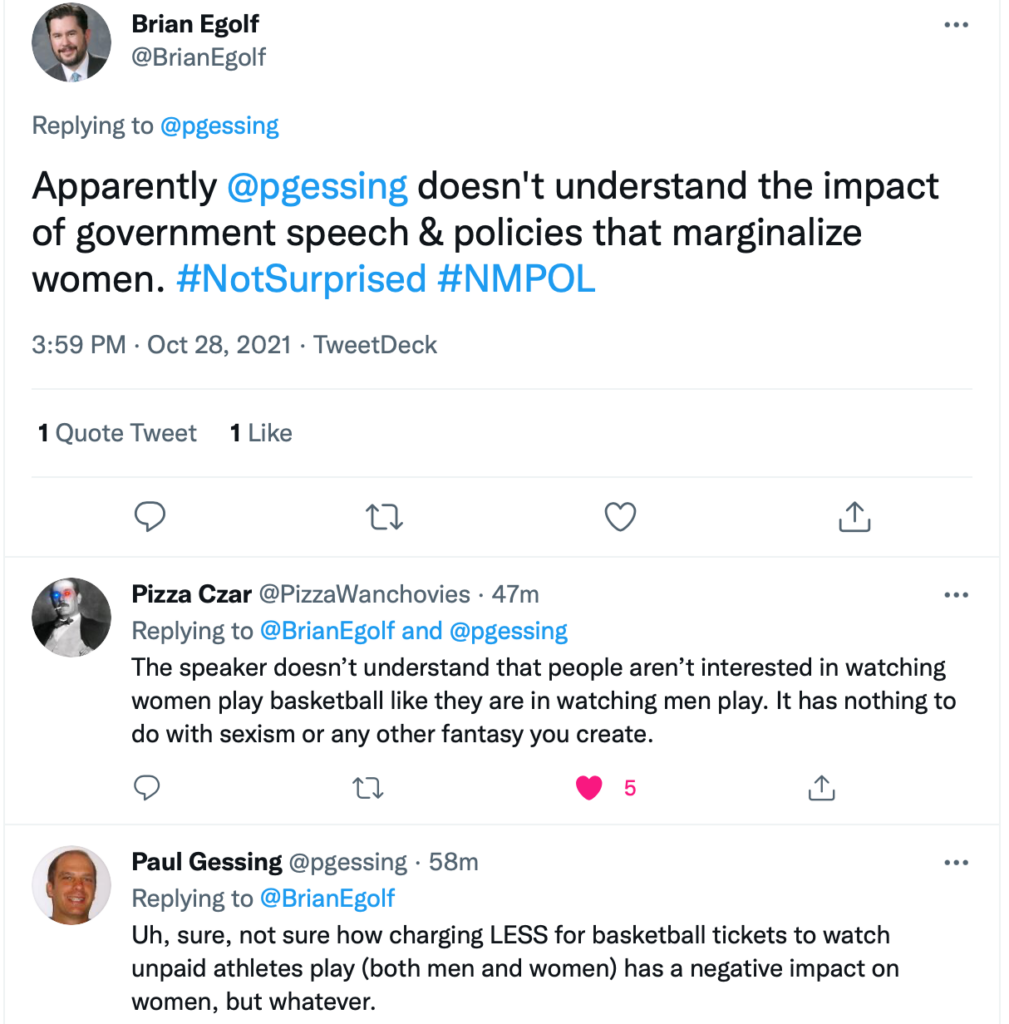Screen dimensions: 1009x1024
Task: Open more options on Brian Egolf's tweet
Action: (x=956, y=25)
